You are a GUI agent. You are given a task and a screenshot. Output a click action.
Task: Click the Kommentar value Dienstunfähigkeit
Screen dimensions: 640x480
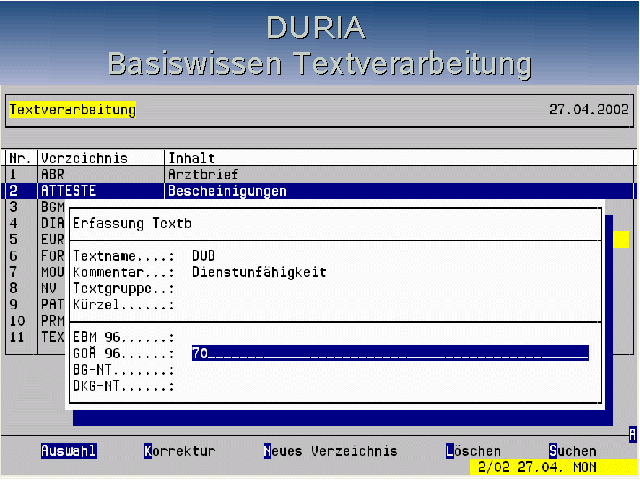(x=259, y=272)
